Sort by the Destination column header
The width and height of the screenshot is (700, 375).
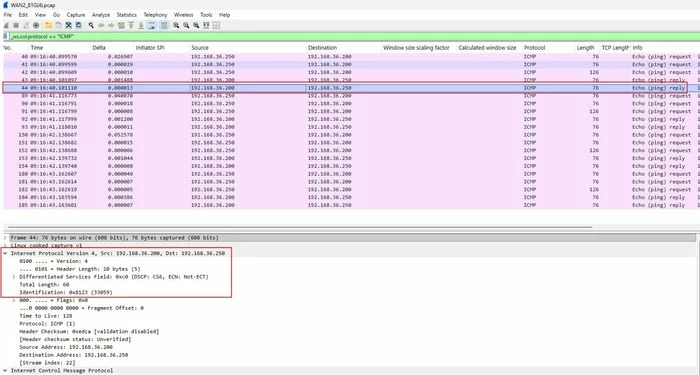point(322,48)
